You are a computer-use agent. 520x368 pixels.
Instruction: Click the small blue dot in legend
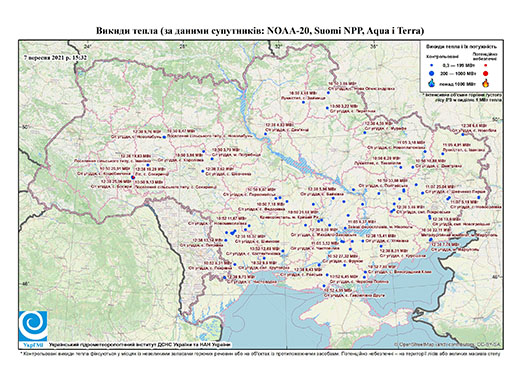431,65
